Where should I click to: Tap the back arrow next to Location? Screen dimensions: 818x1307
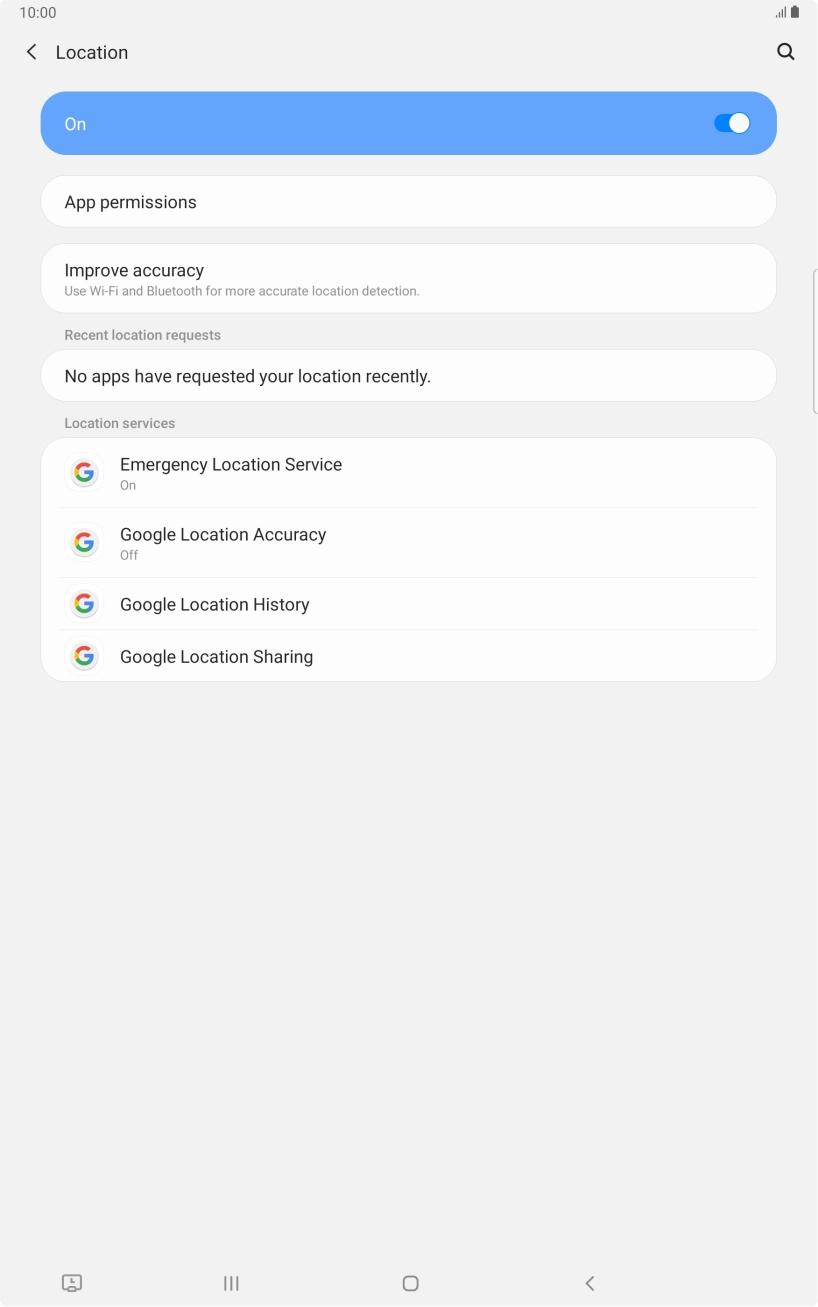(x=31, y=52)
